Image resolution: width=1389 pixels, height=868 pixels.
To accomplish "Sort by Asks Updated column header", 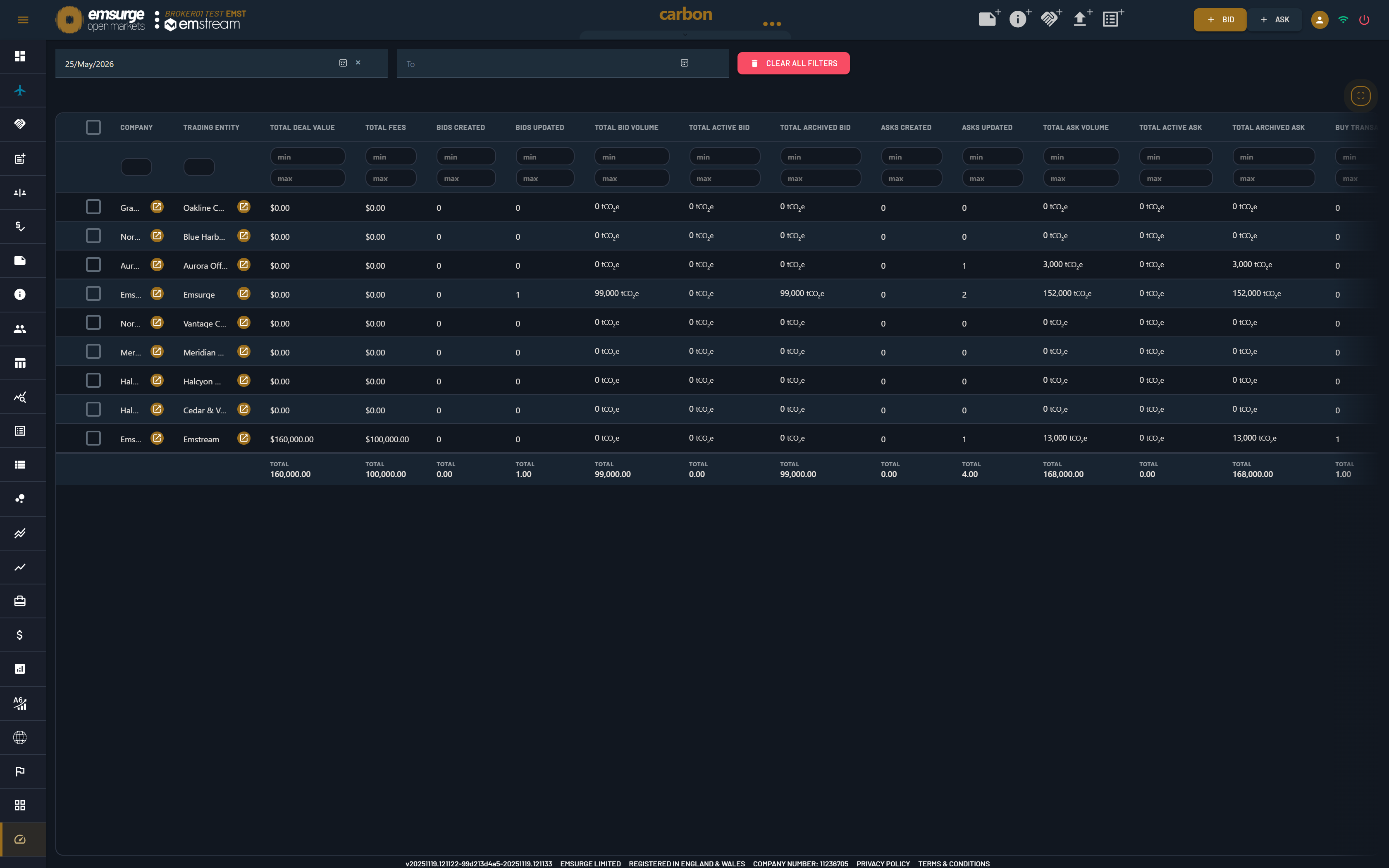I will pos(987,127).
